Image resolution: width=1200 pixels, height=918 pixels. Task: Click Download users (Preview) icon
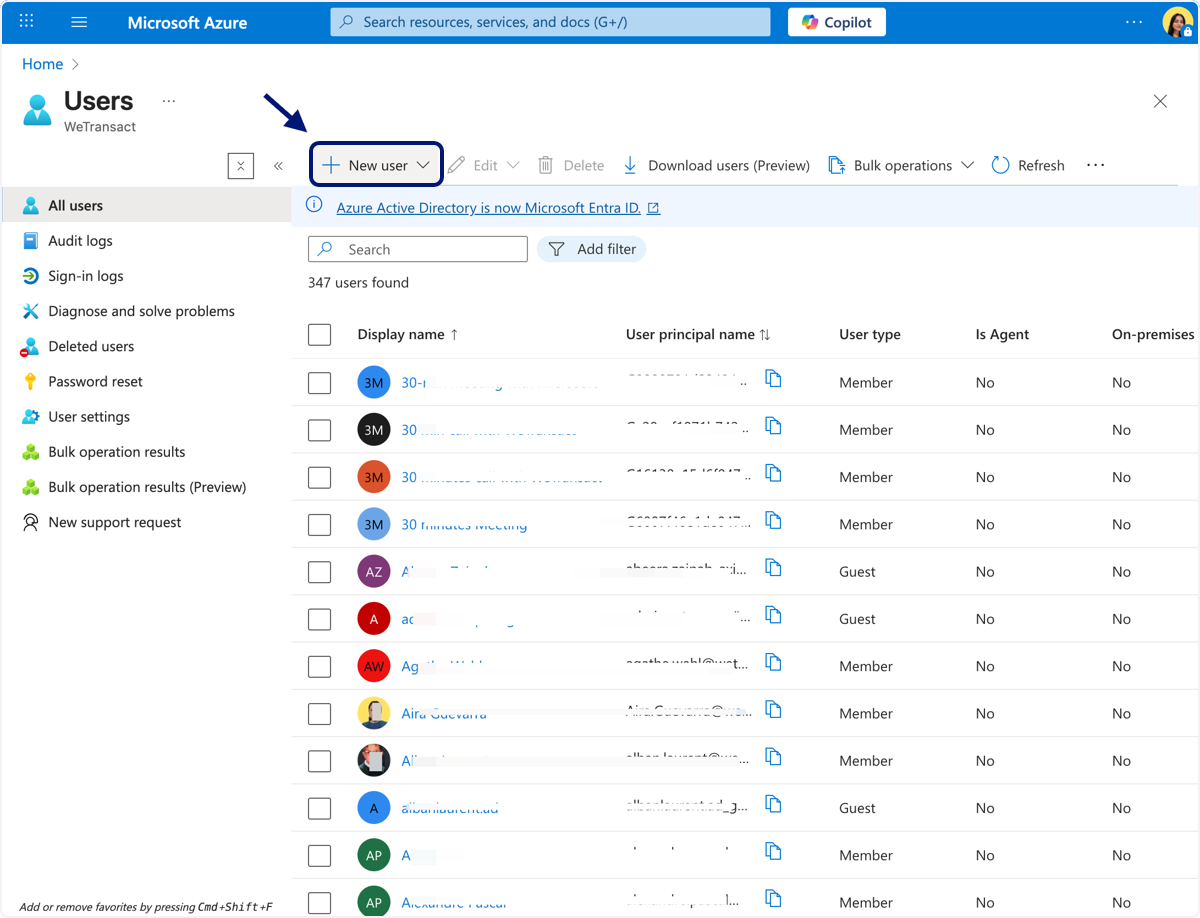(630, 165)
